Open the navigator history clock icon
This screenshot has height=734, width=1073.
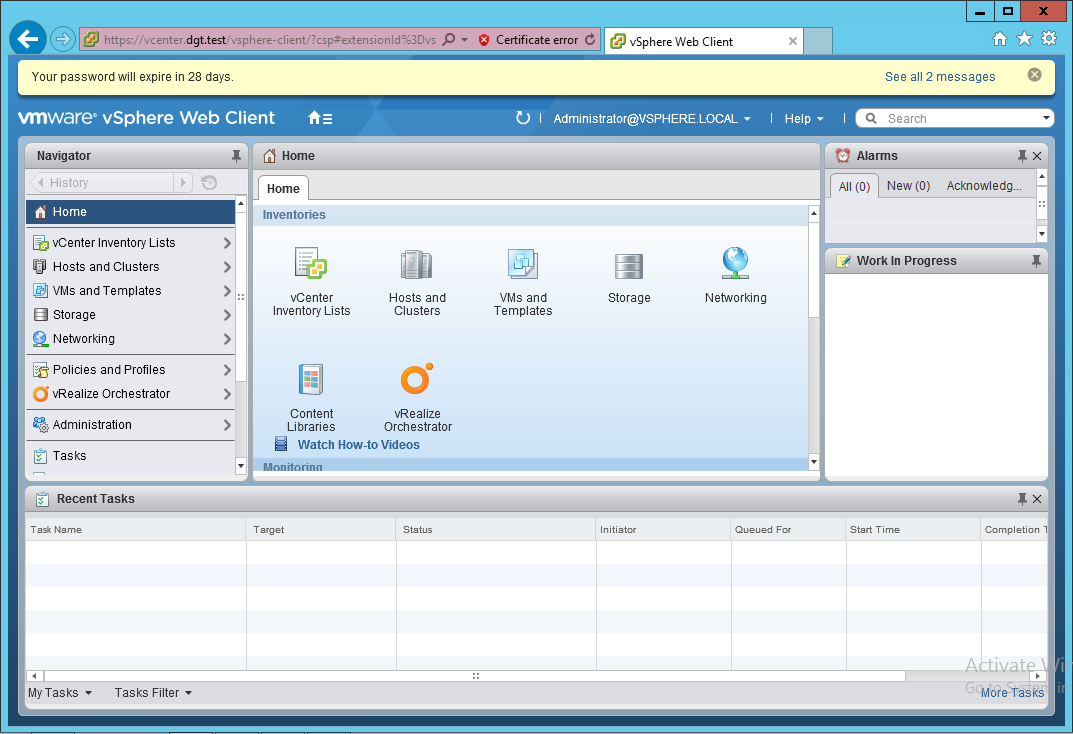pos(209,183)
